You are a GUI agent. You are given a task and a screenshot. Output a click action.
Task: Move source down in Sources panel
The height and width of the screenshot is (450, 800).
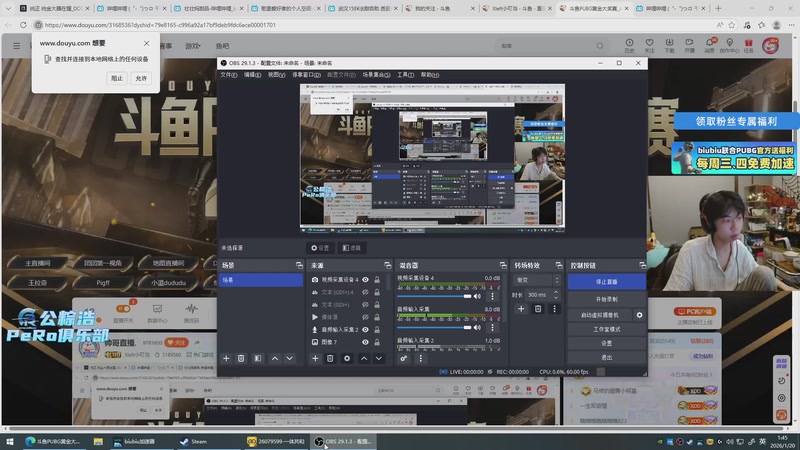tap(379, 359)
